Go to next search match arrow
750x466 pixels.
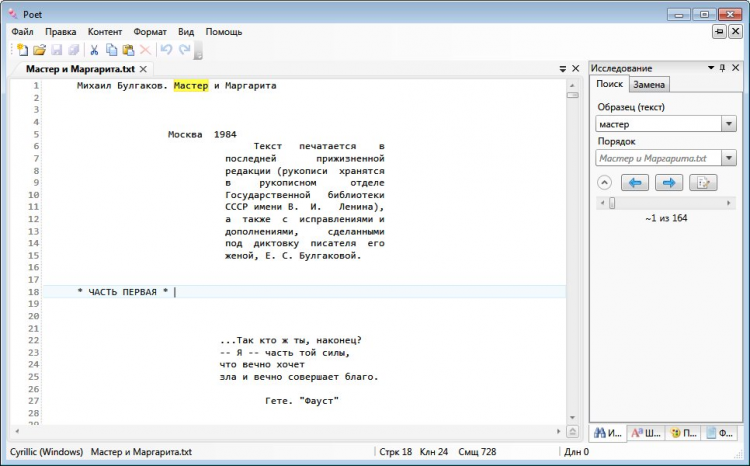click(x=669, y=182)
